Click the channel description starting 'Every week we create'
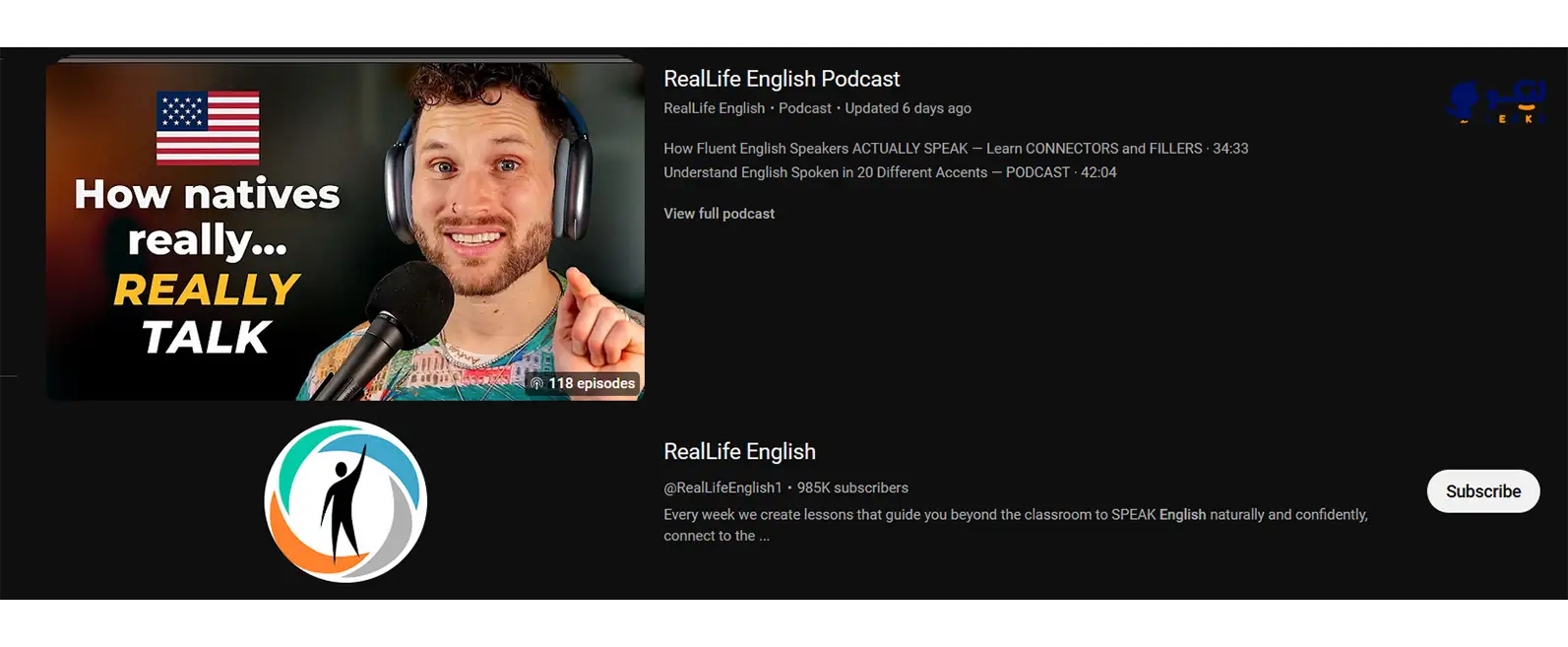The width and height of the screenshot is (1568, 647). click(1016, 525)
